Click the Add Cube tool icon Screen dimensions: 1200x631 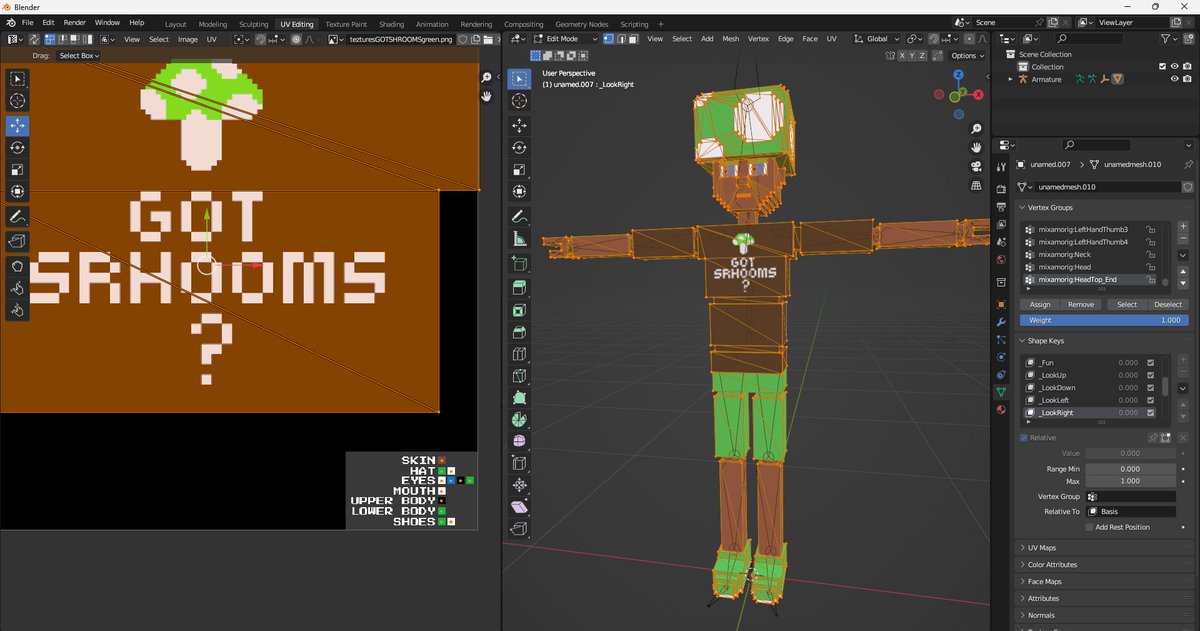tap(519, 265)
